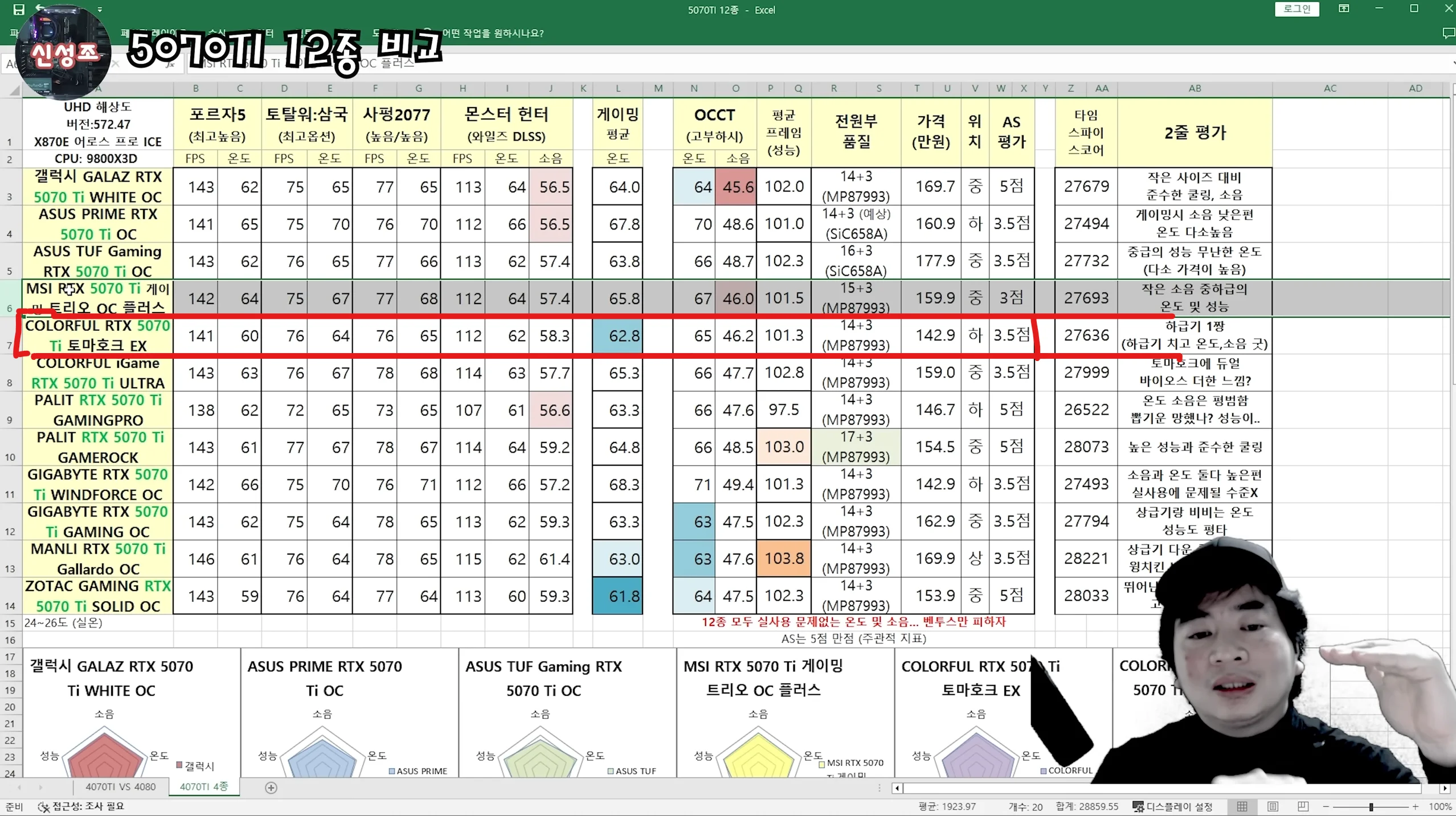Open Quick Access Toolbar customize dropdown
Viewport: 1456px width, 816px height.
[x=100, y=10]
